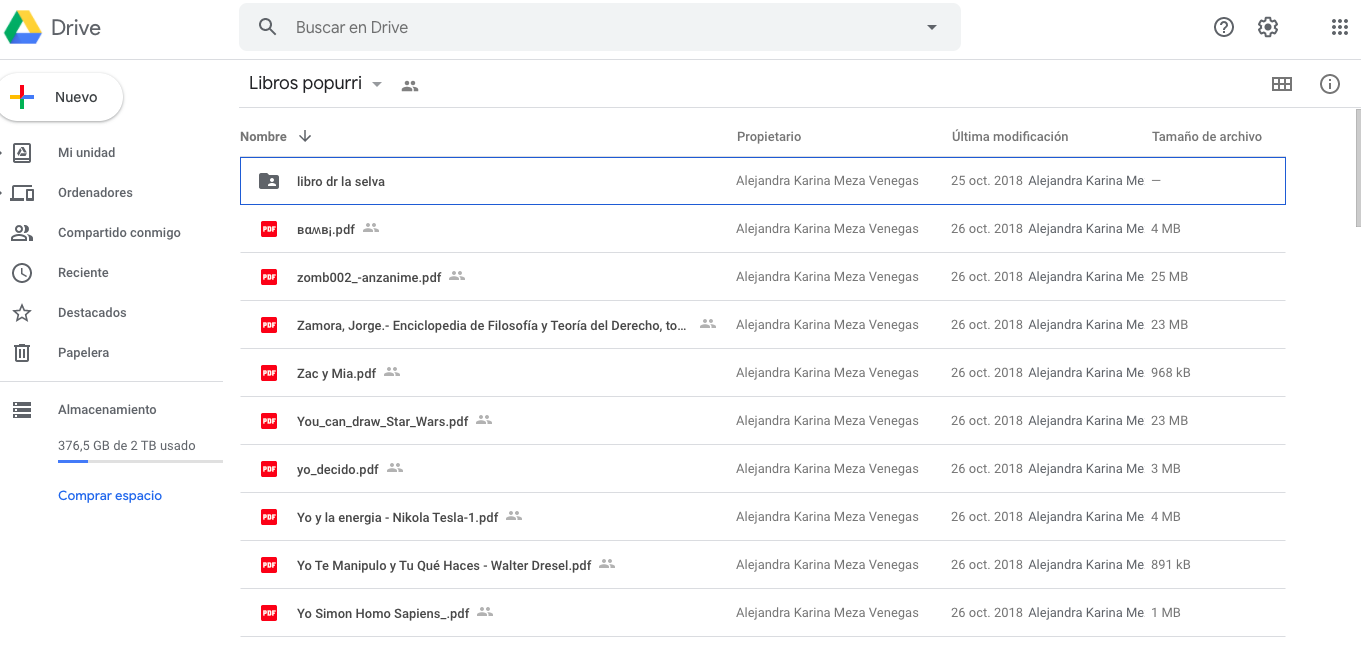Open Compartido conmigo section

[119, 233]
